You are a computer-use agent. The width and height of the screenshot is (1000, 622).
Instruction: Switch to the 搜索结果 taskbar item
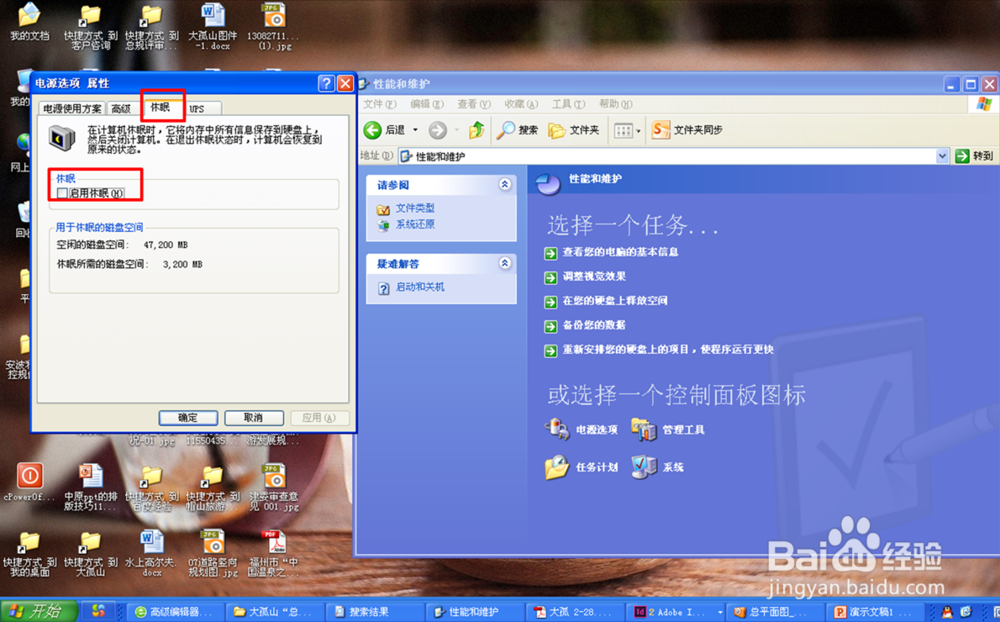[373, 612]
